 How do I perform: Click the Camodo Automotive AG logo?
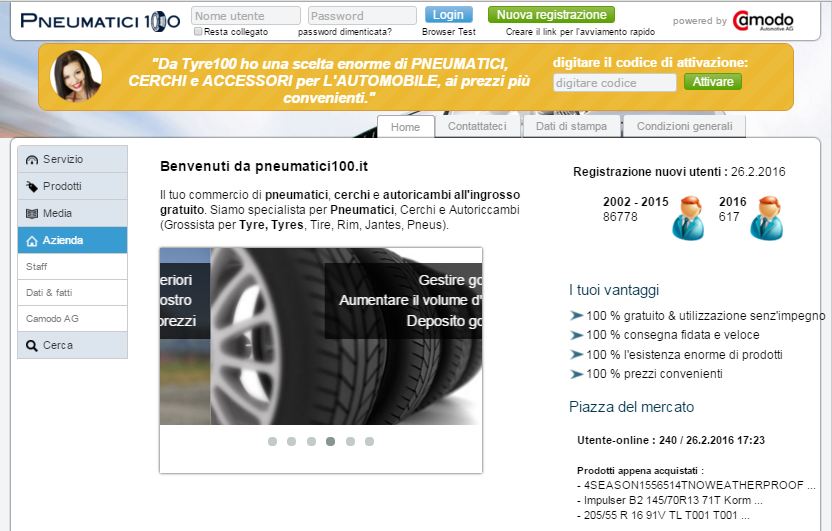(x=763, y=21)
